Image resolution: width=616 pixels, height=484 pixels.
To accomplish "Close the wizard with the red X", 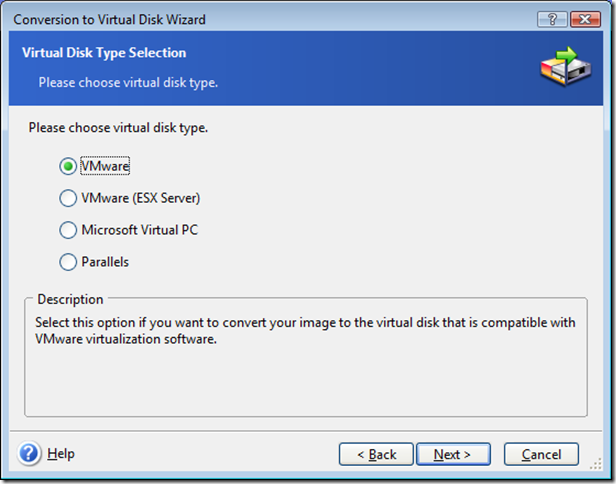I will (x=585, y=19).
